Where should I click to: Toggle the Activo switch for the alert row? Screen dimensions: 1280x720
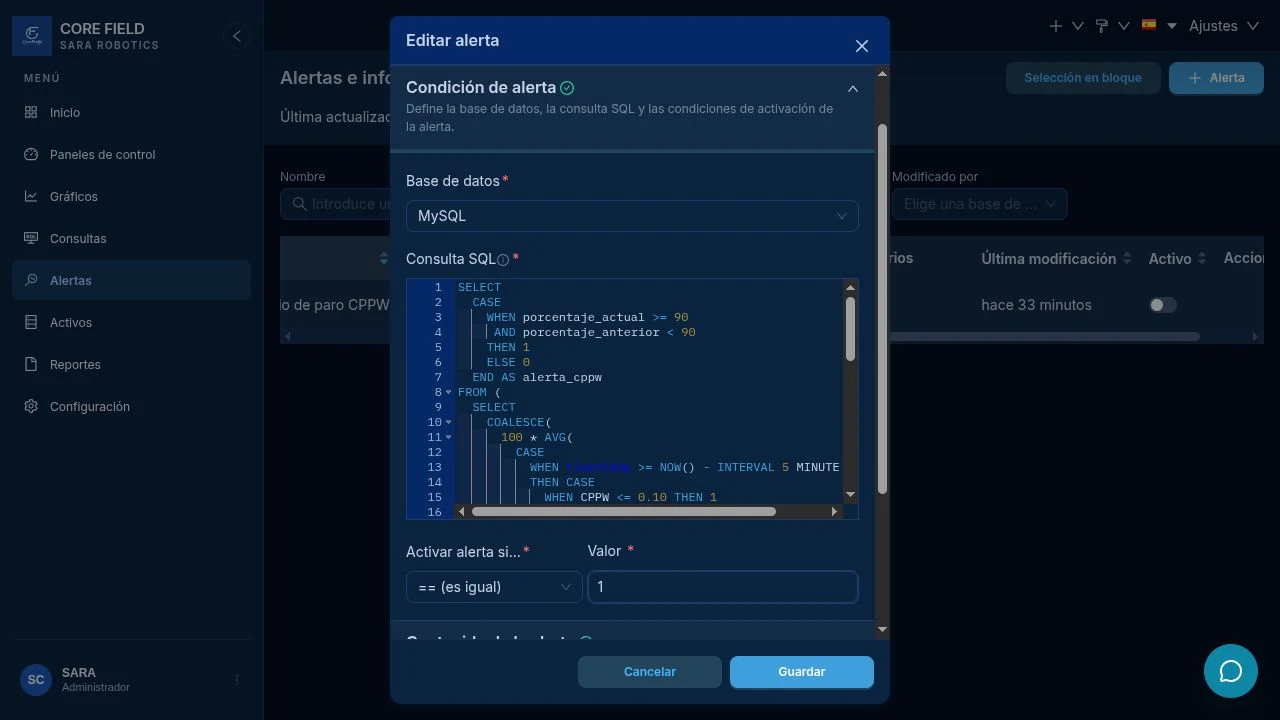(x=1163, y=305)
